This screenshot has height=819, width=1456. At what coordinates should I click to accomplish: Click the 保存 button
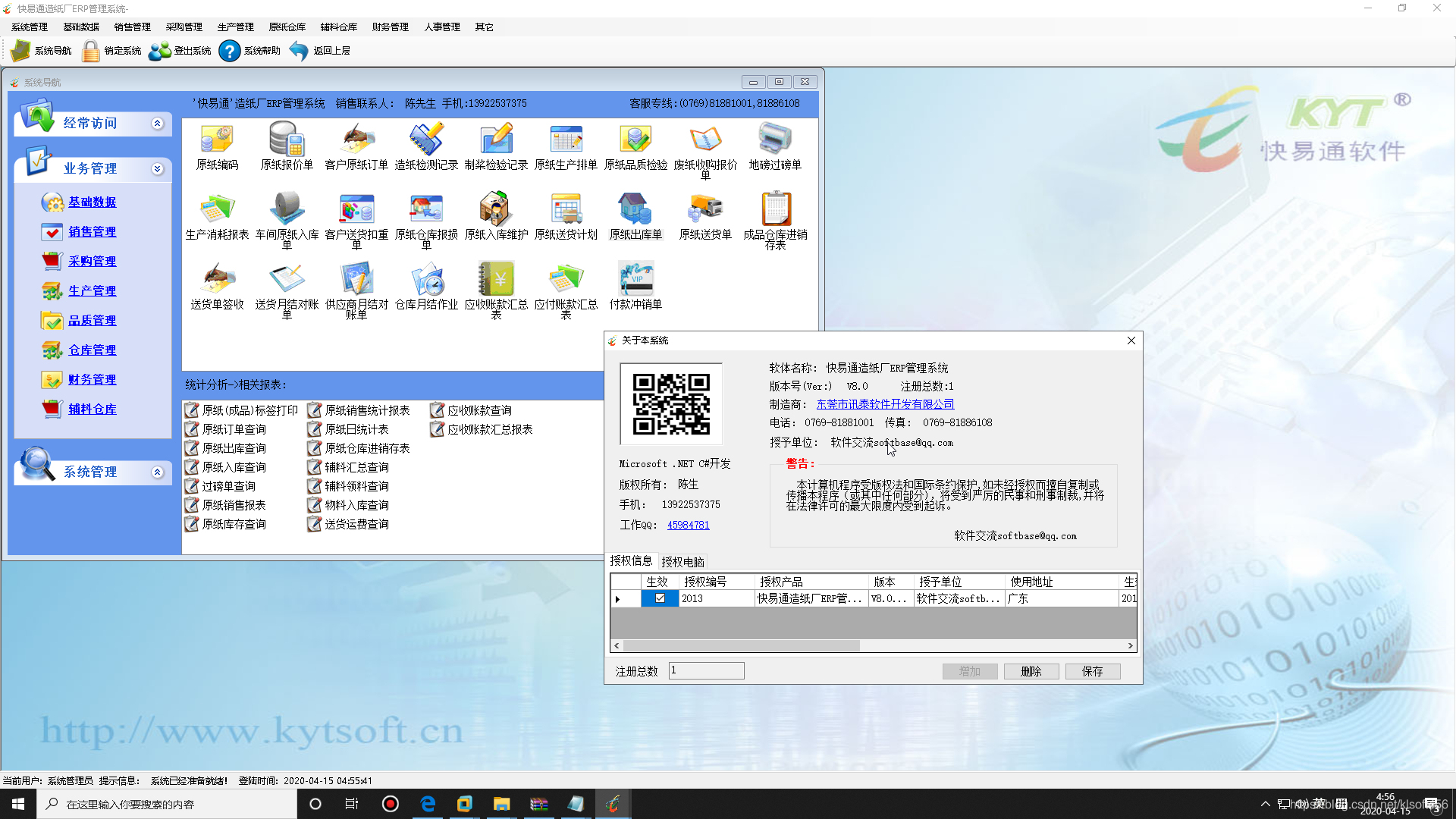click(1092, 671)
